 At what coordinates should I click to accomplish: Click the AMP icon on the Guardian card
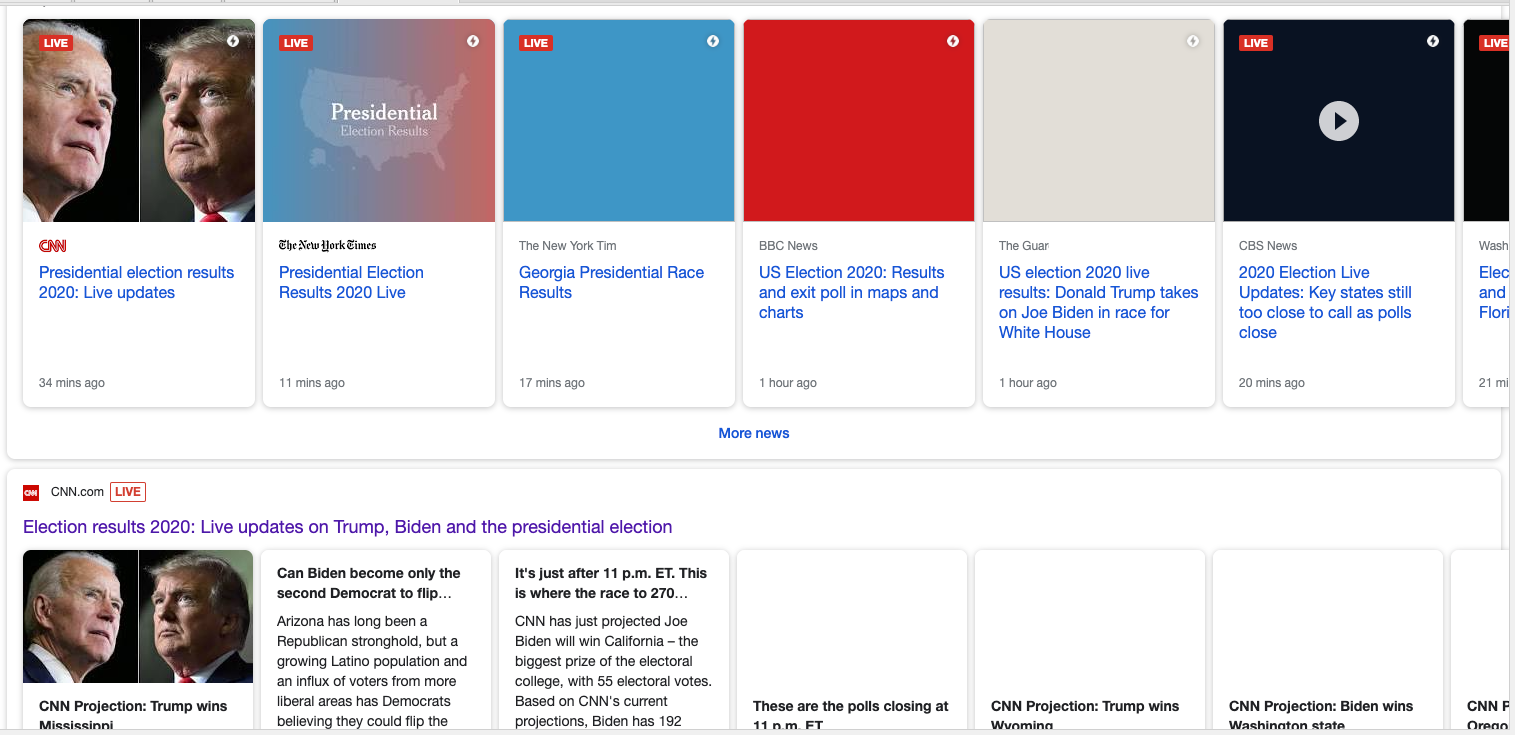pyautogui.click(x=1192, y=41)
